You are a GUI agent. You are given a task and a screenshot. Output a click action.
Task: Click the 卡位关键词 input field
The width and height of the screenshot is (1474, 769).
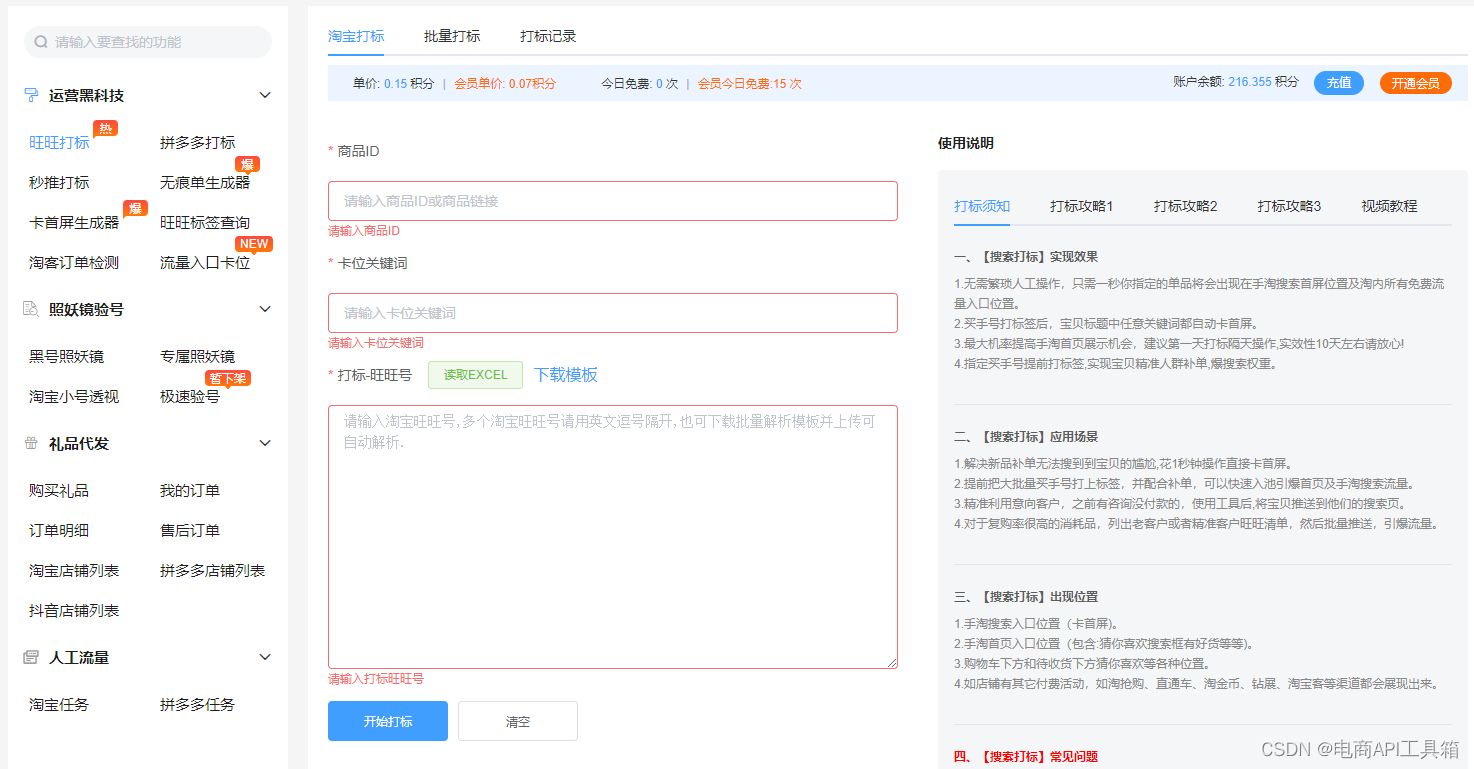pos(613,313)
